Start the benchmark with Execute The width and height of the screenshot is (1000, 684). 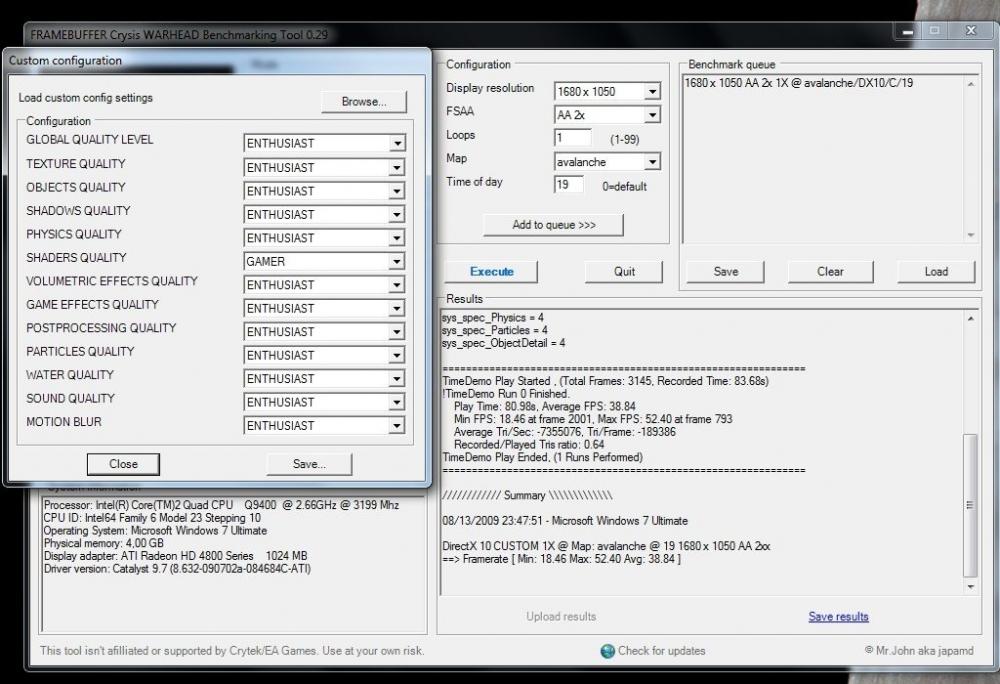(x=491, y=271)
